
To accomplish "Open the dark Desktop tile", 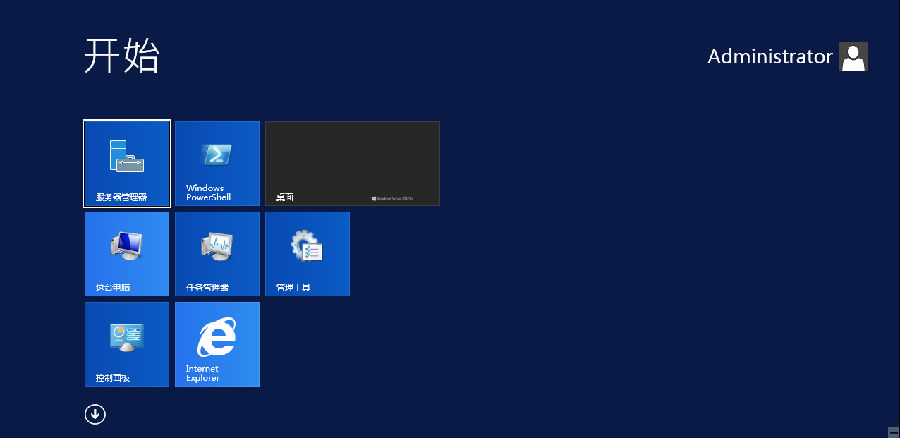I will [352, 163].
